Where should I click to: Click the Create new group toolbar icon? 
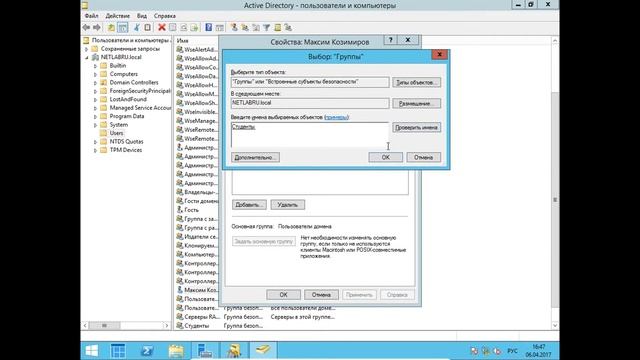point(245,27)
